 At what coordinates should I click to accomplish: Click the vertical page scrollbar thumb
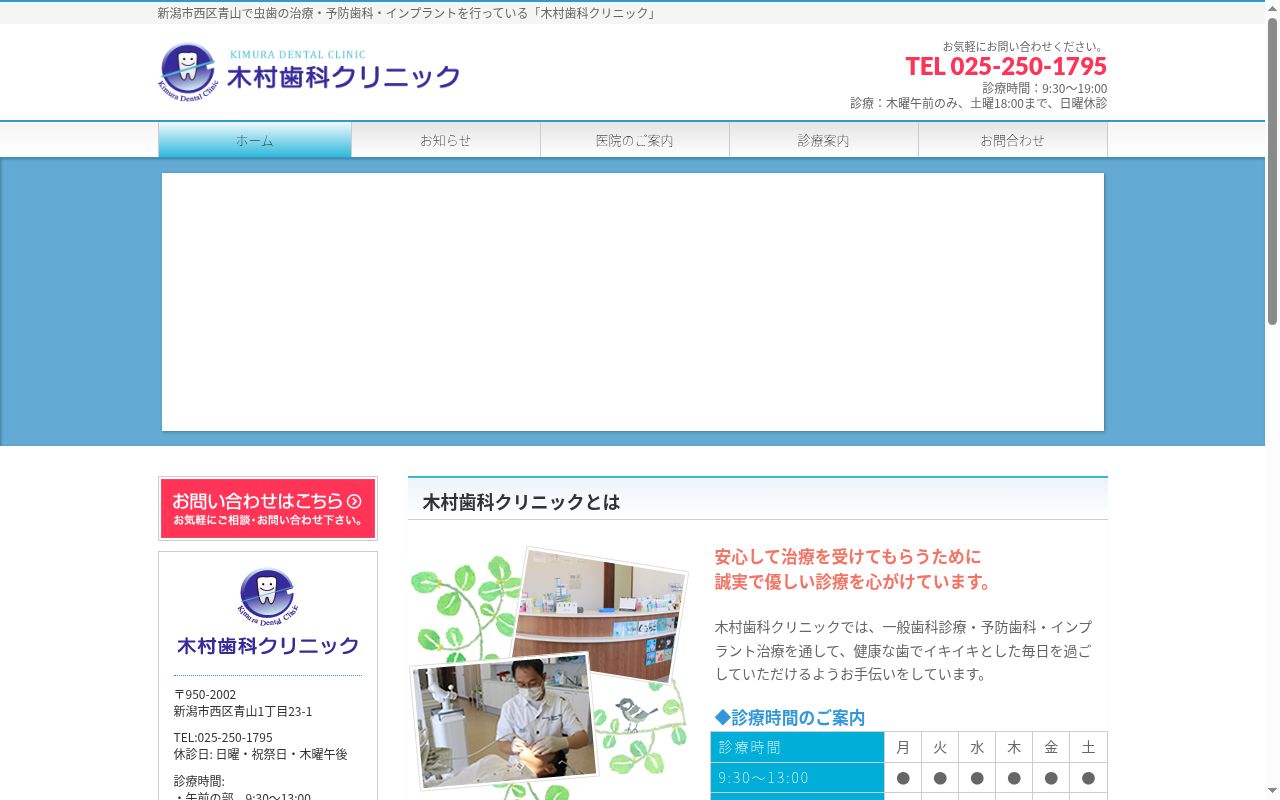[x=1272, y=170]
